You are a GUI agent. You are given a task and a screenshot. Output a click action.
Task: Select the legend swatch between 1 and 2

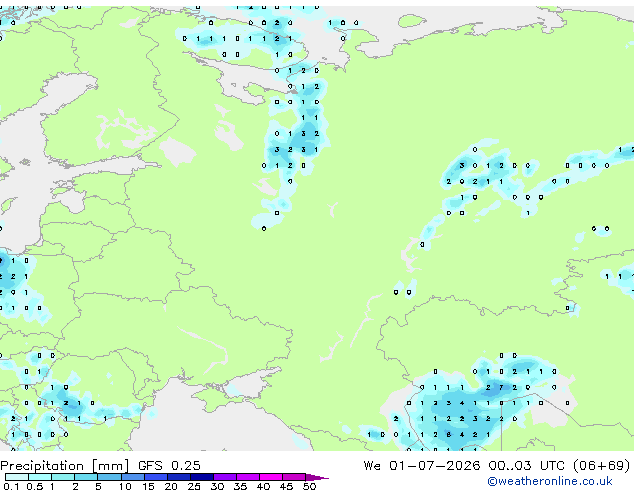click(x=63, y=477)
